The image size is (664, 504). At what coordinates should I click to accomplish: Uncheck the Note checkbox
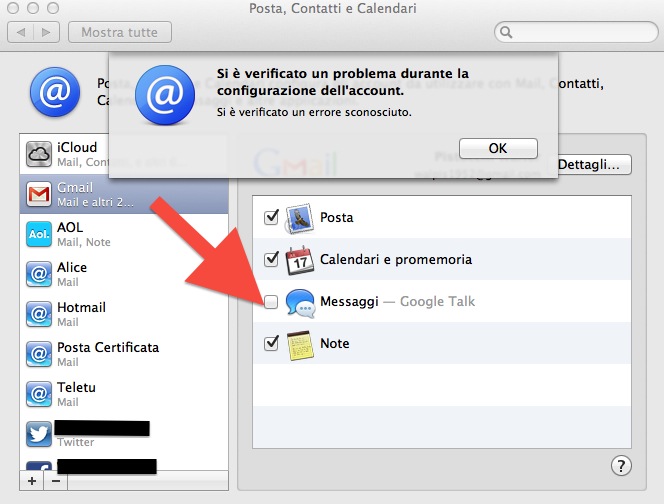pyautogui.click(x=271, y=343)
